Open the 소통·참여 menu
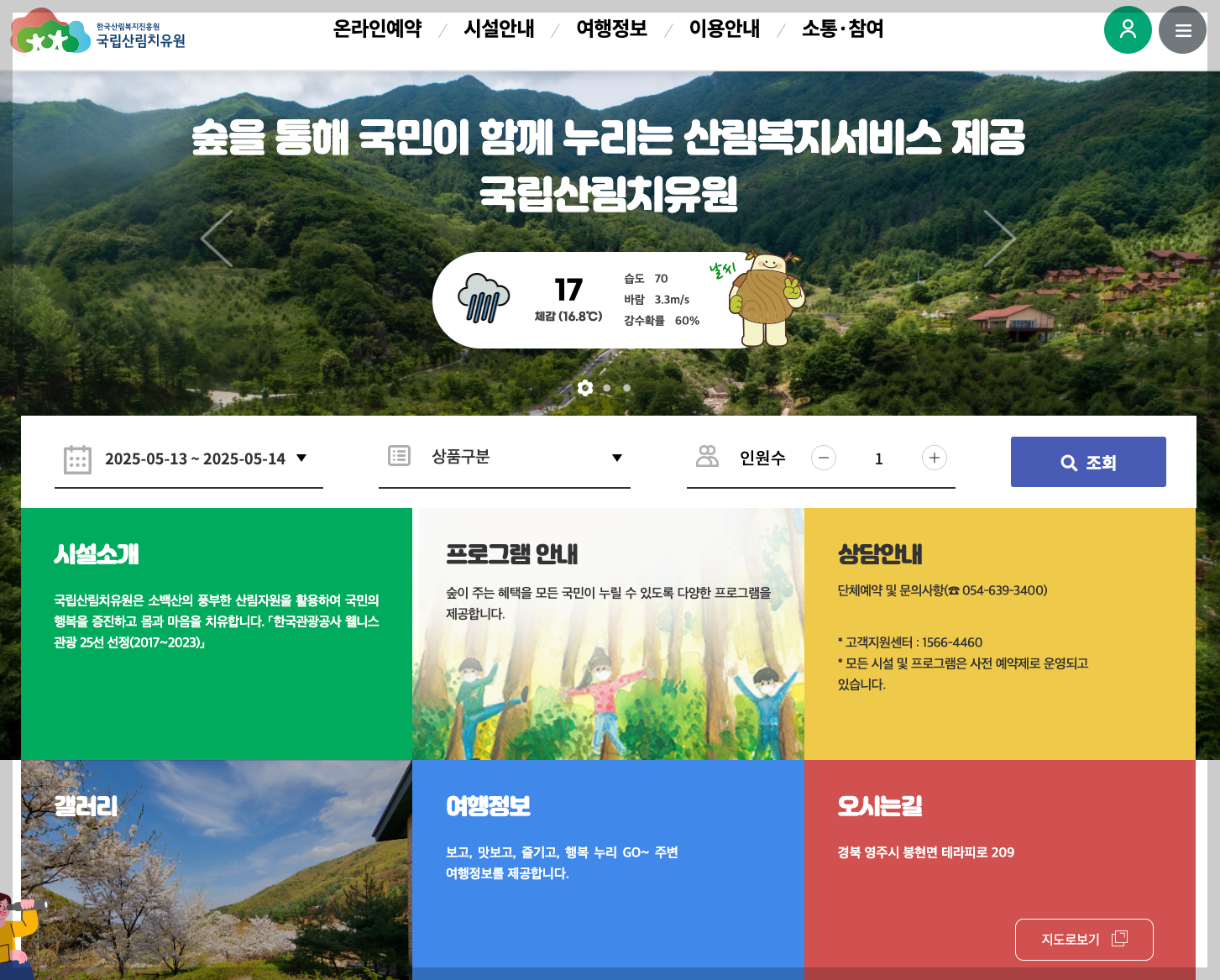Image resolution: width=1220 pixels, height=980 pixels. [840, 29]
